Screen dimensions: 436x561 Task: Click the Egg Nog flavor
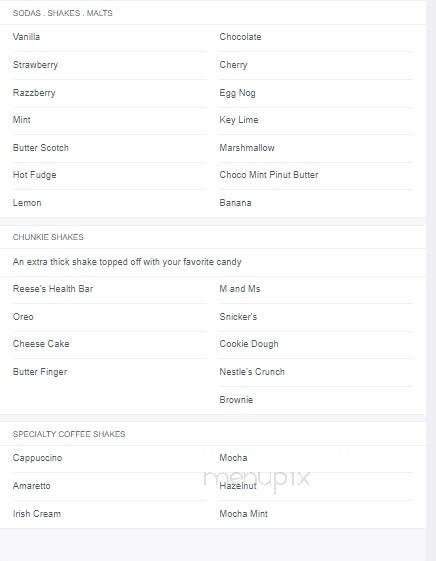coord(237,93)
